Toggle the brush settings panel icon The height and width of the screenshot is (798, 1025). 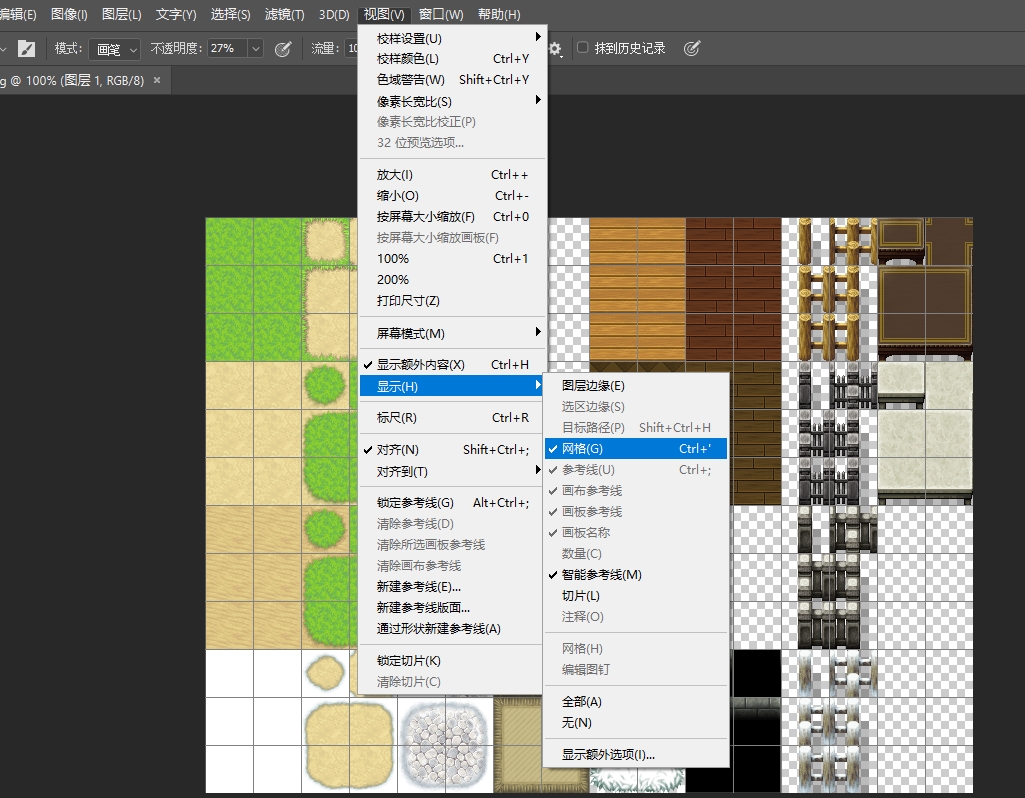(26, 48)
